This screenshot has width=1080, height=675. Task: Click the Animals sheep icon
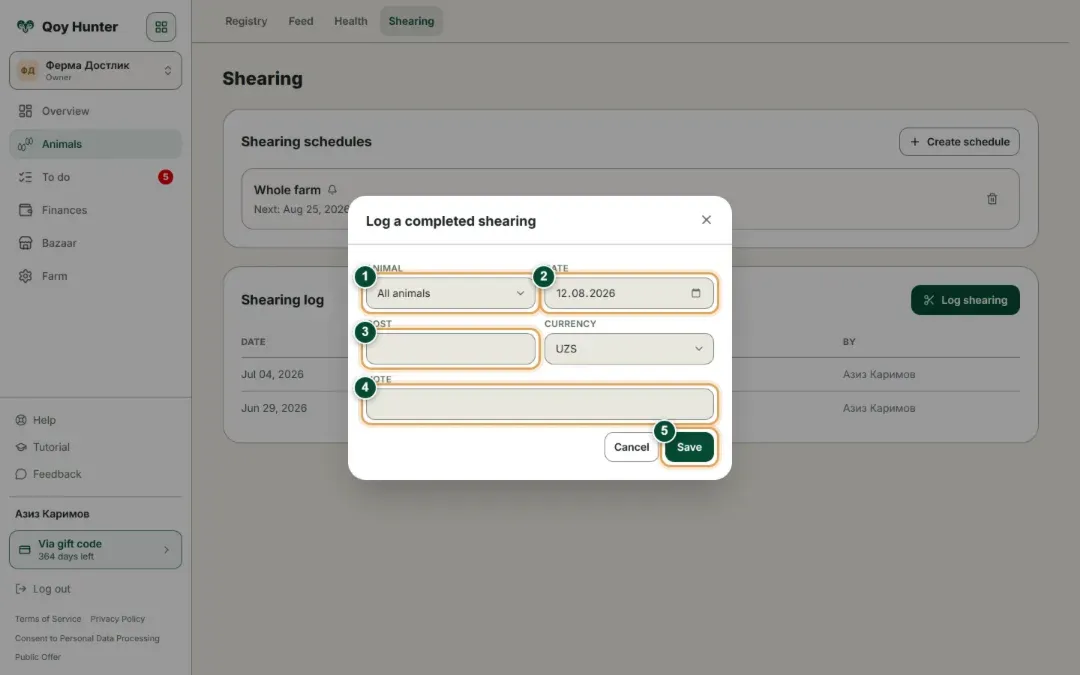coord(25,144)
